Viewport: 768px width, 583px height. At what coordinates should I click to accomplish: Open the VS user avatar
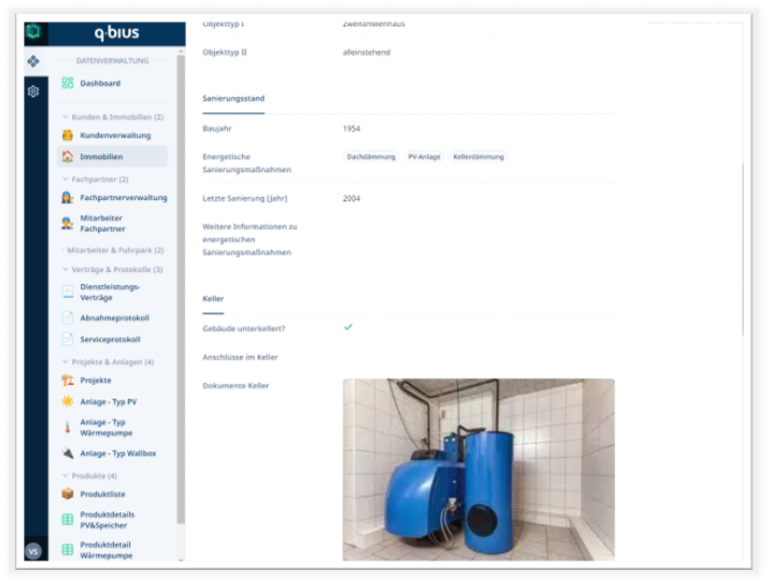[33, 551]
